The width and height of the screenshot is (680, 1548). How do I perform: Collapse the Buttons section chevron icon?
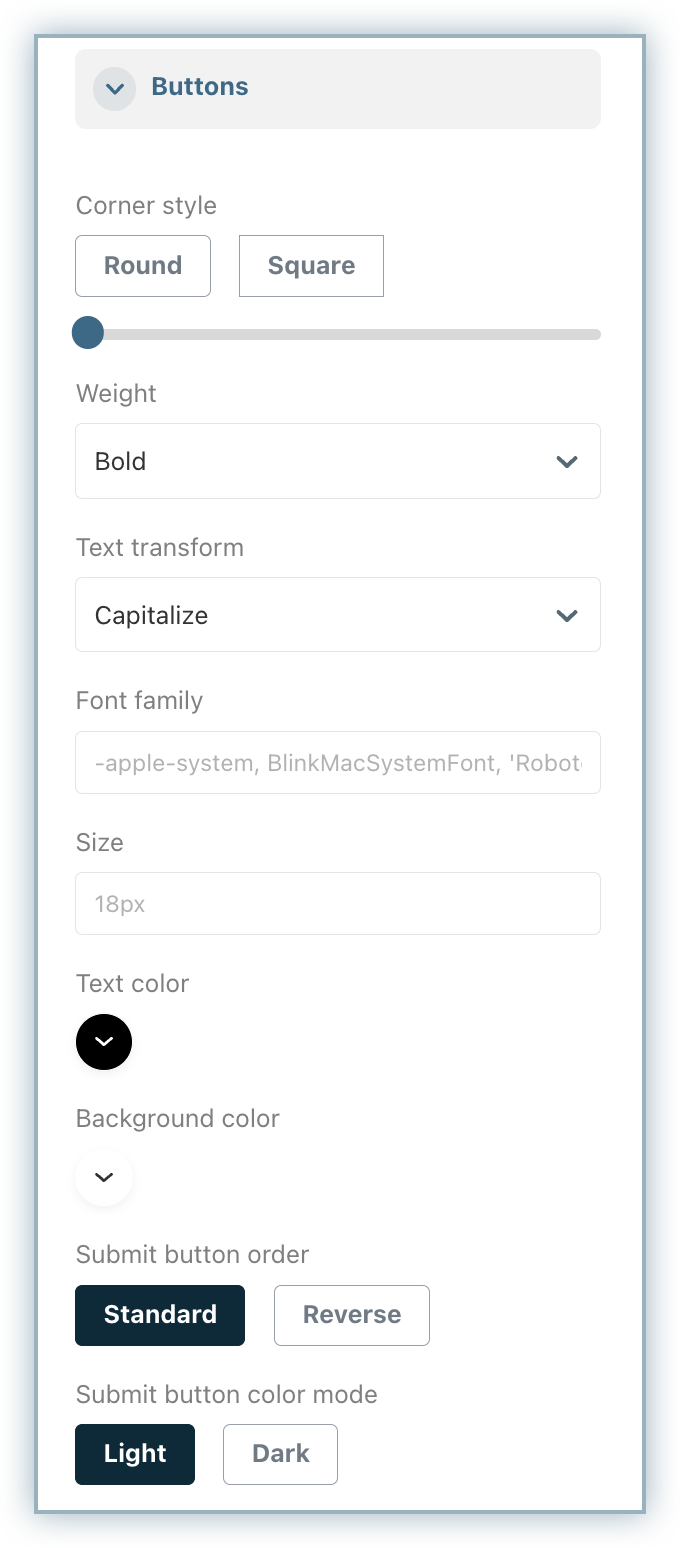pos(115,88)
